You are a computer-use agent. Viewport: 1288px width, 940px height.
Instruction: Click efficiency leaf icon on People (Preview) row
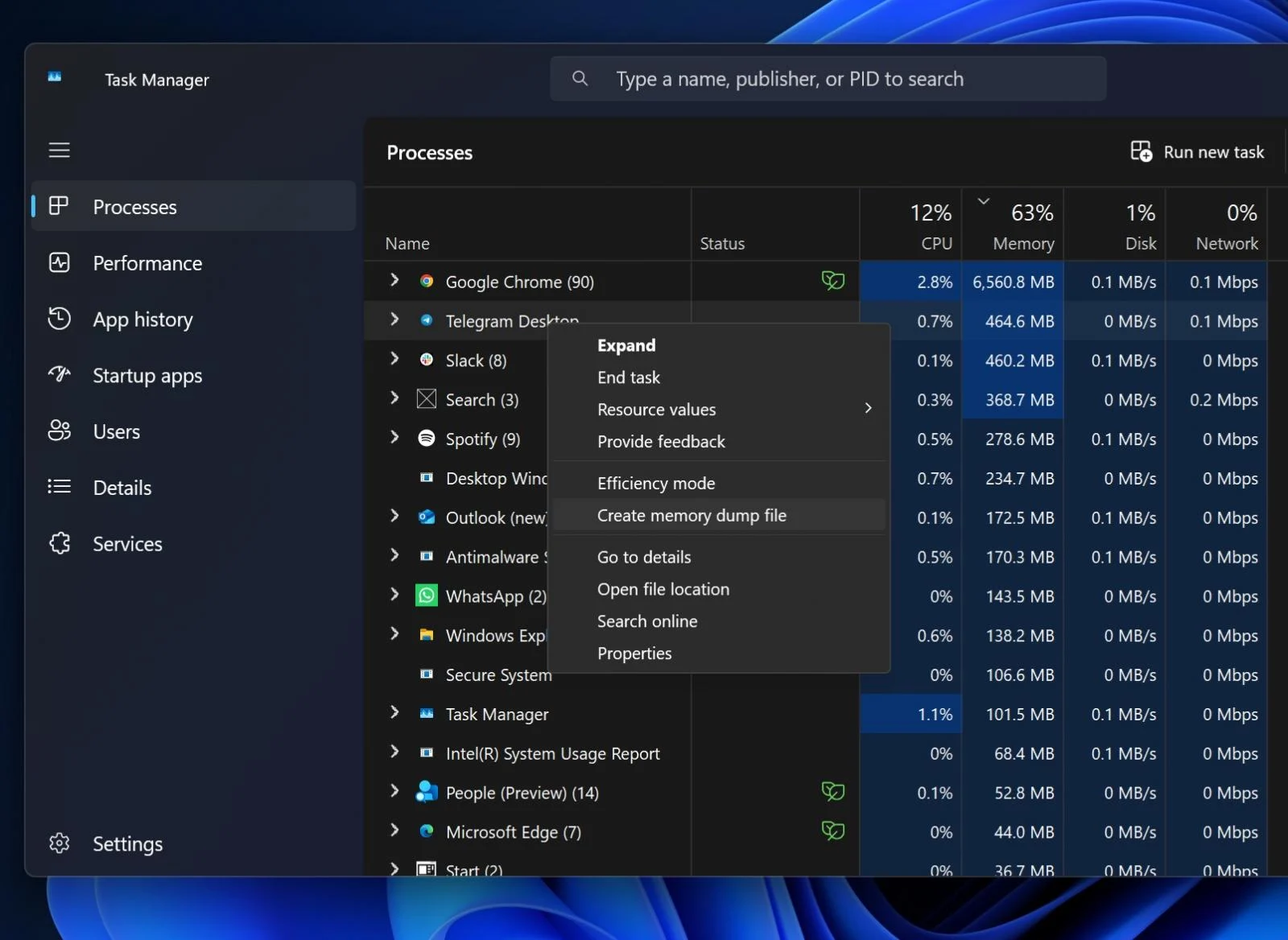coord(833,792)
